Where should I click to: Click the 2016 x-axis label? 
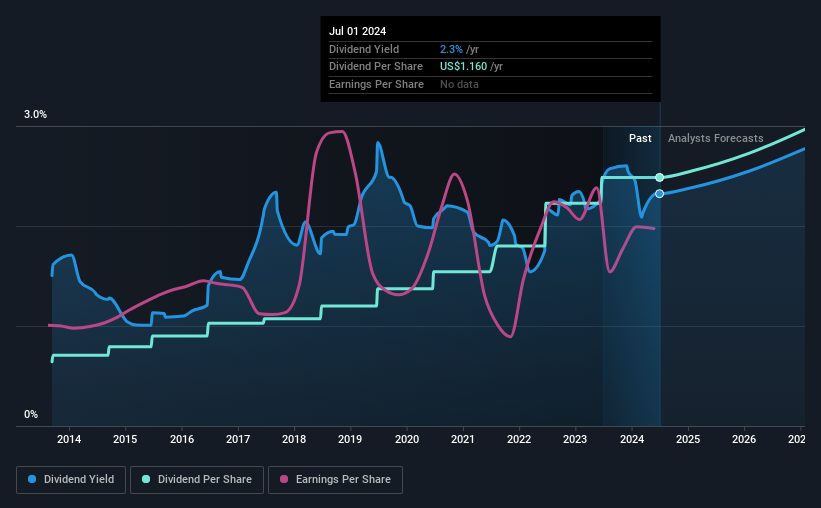(x=182, y=439)
